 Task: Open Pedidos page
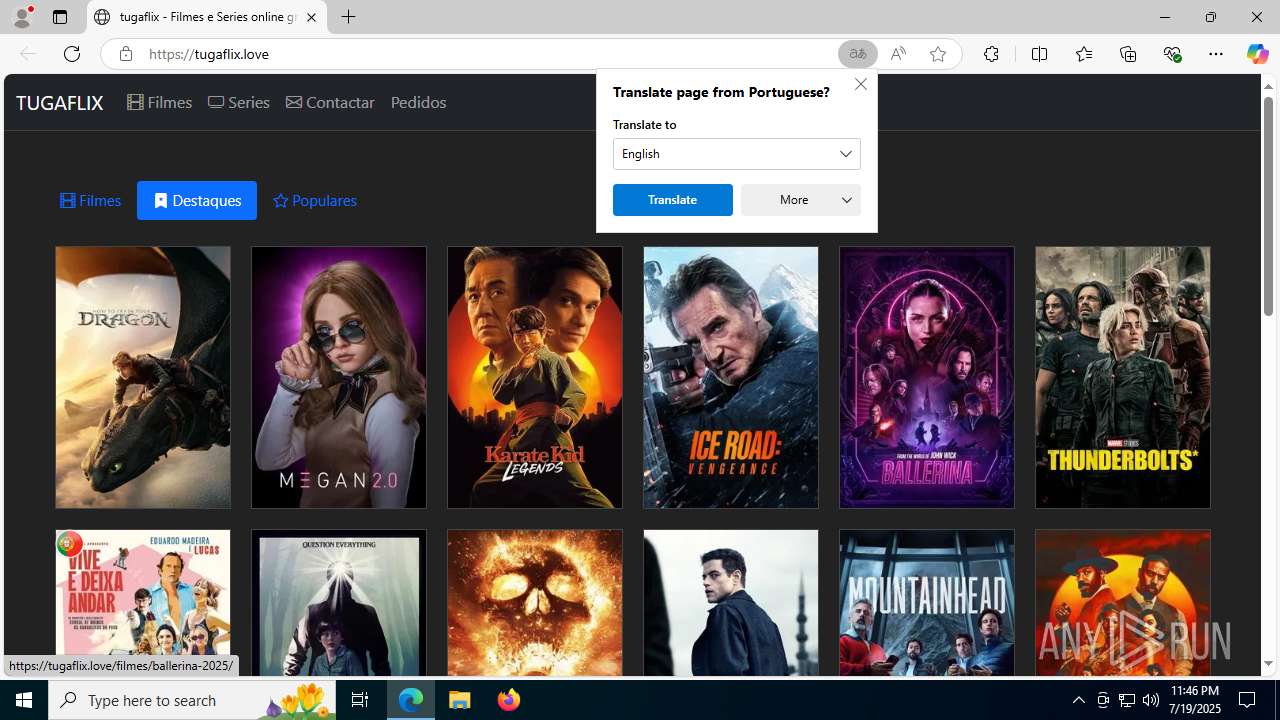pos(418,102)
